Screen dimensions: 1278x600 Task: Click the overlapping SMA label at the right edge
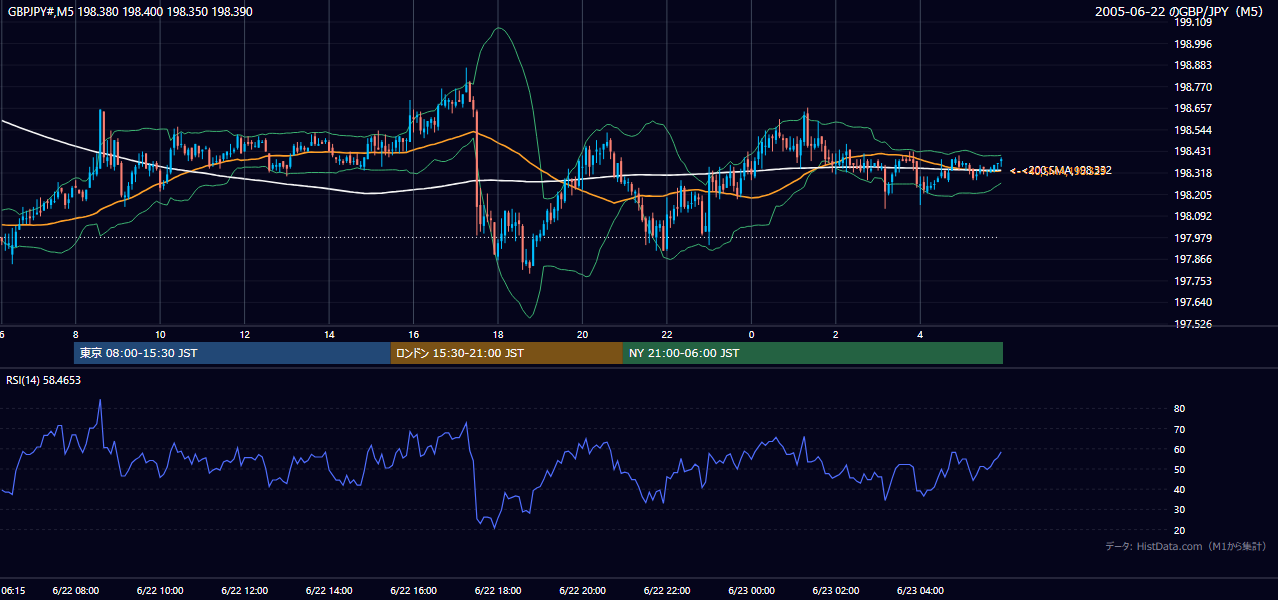(1060, 171)
